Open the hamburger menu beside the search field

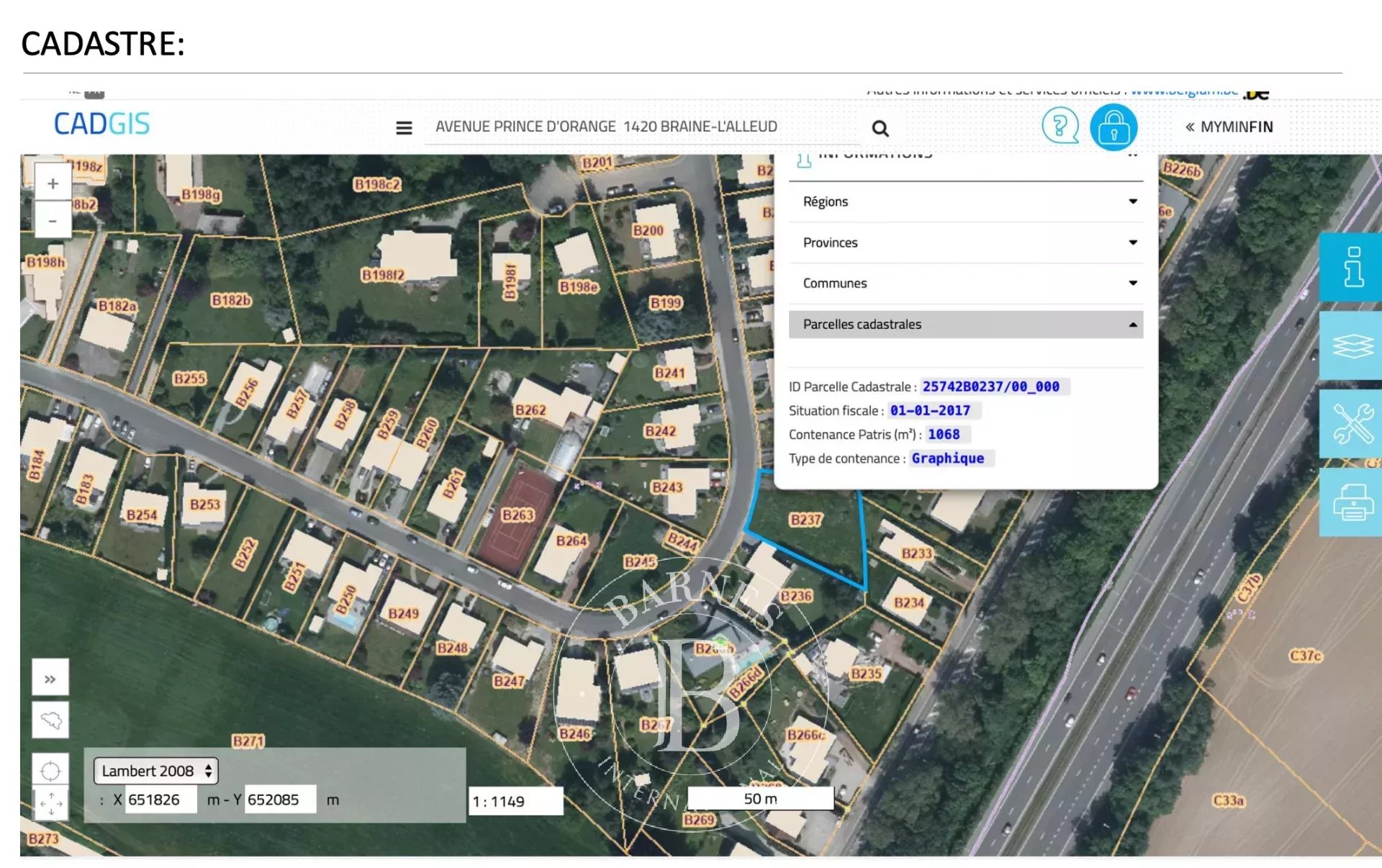tap(404, 127)
